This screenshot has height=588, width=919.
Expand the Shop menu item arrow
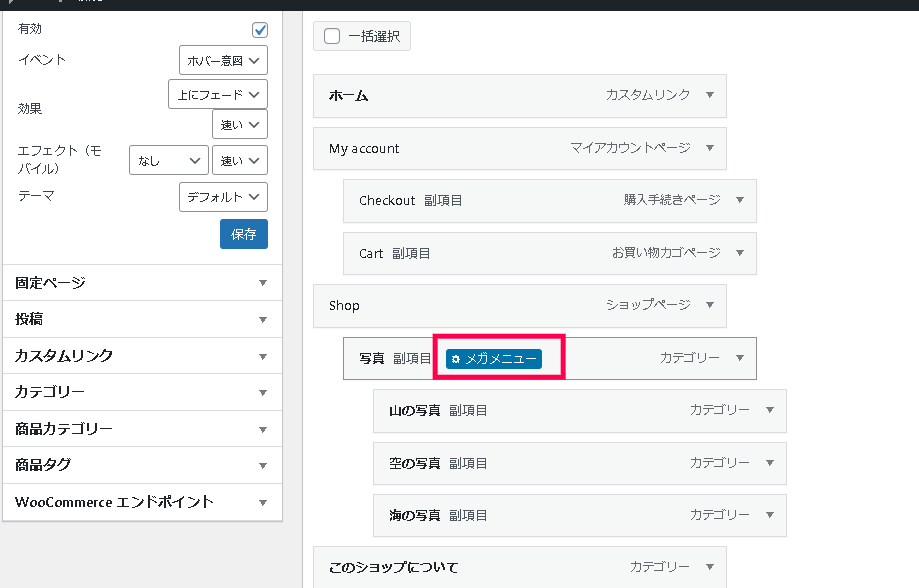coord(710,305)
